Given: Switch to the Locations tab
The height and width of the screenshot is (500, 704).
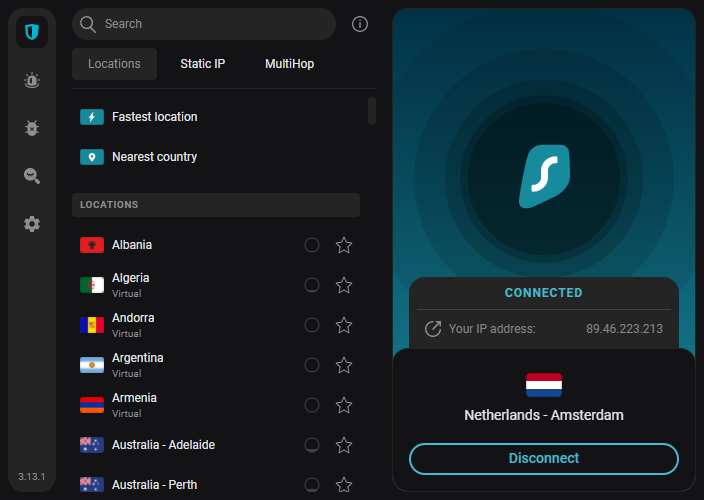Looking at the screenshot, I should [x=114, y=64].
